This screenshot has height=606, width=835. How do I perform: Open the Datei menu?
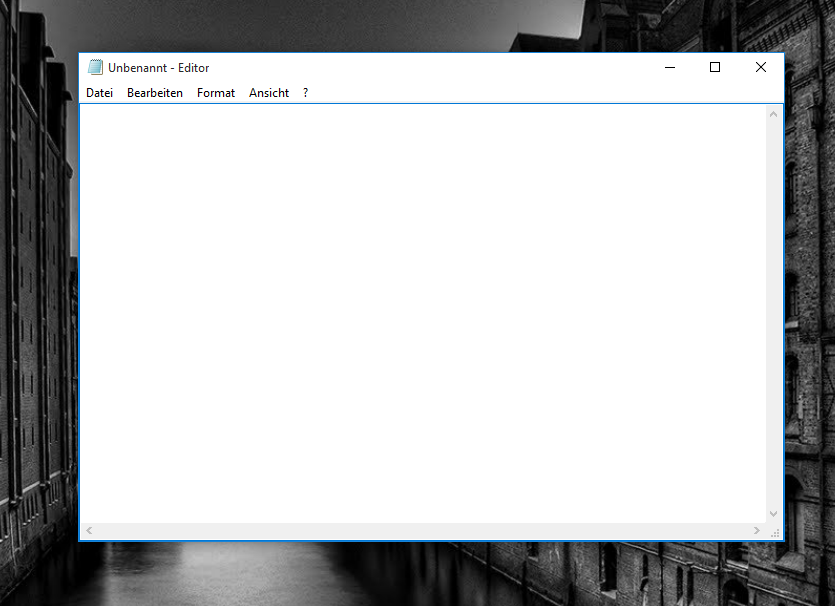[x=100, y=93]
